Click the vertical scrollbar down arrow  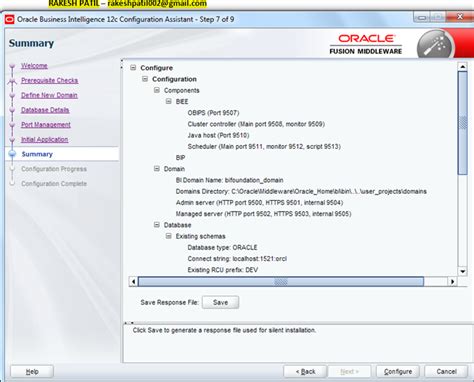463,271
